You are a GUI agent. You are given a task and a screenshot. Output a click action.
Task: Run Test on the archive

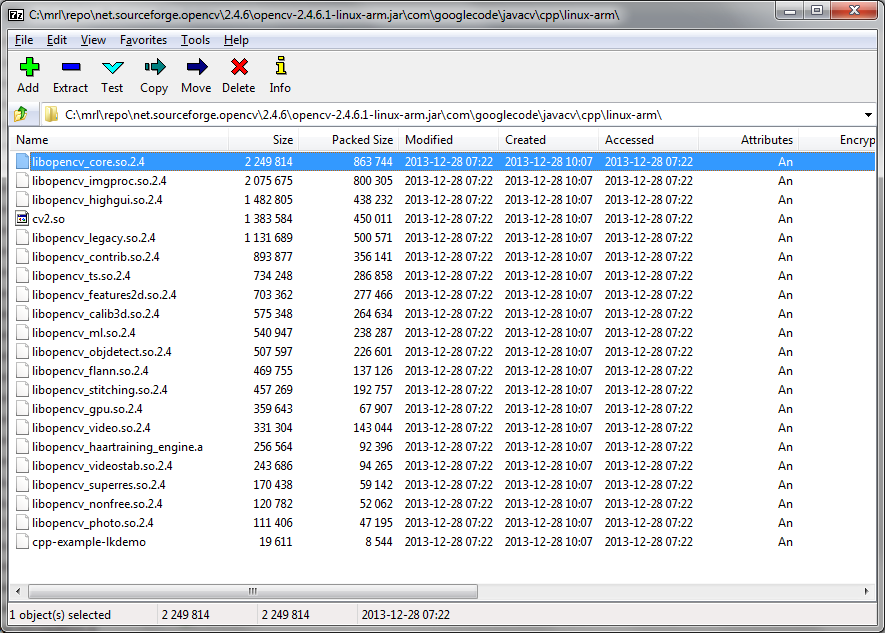112,68
